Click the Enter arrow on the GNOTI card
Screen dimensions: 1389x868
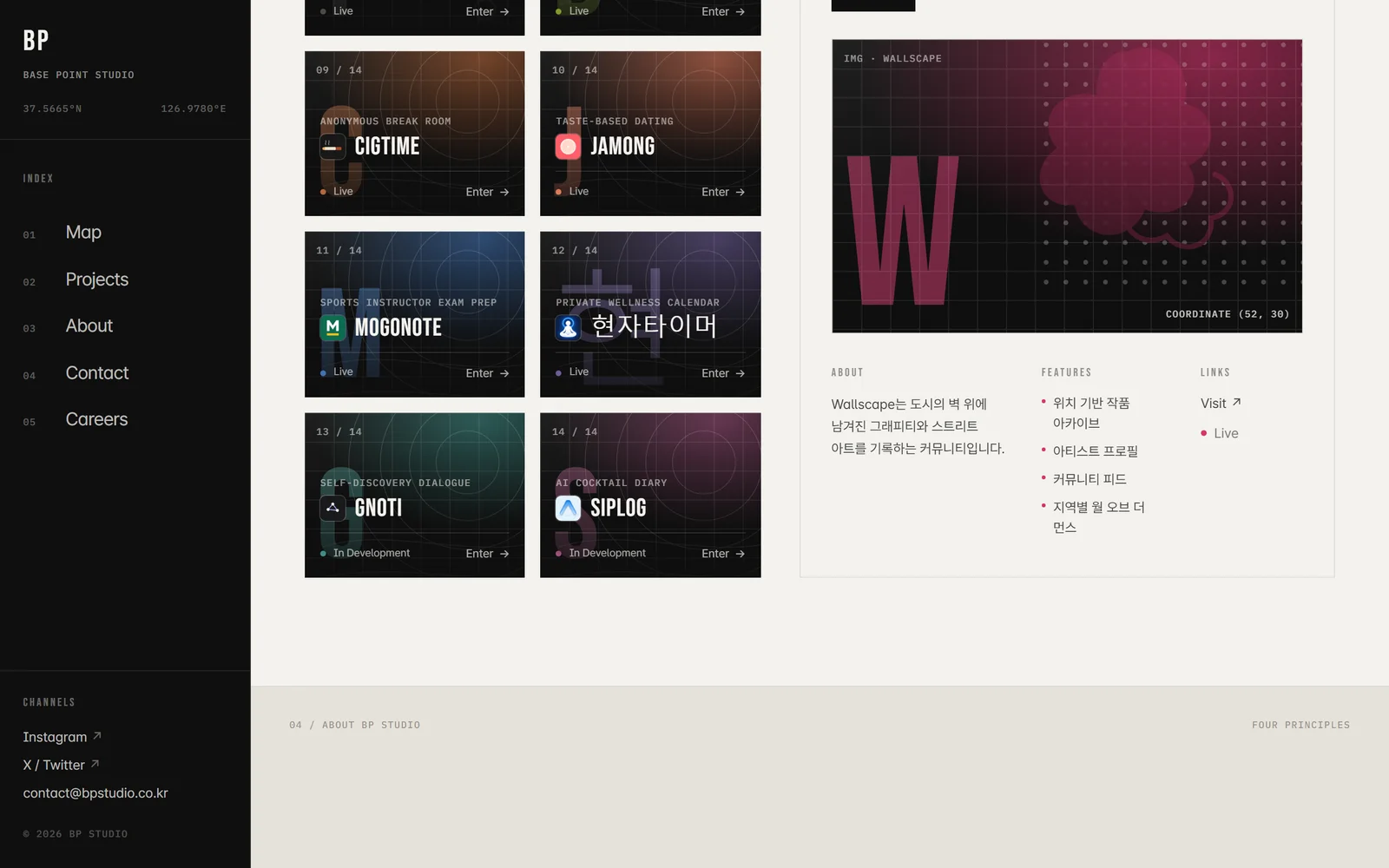(504, 554)
